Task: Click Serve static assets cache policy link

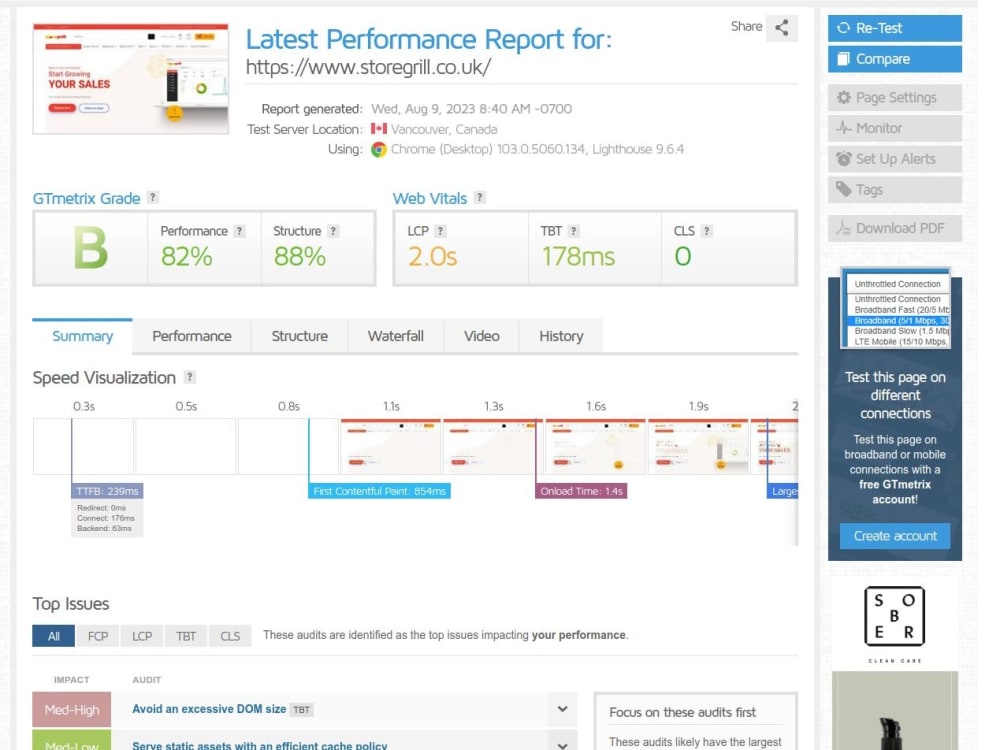Action: click(260, 745)
